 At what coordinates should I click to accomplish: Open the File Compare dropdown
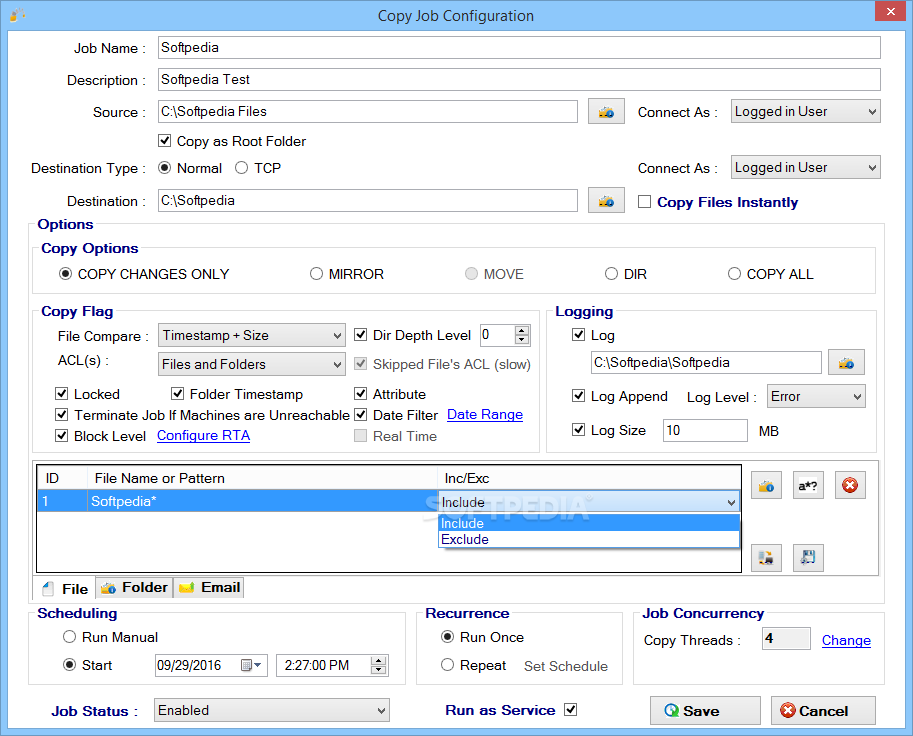coord(252,335)
